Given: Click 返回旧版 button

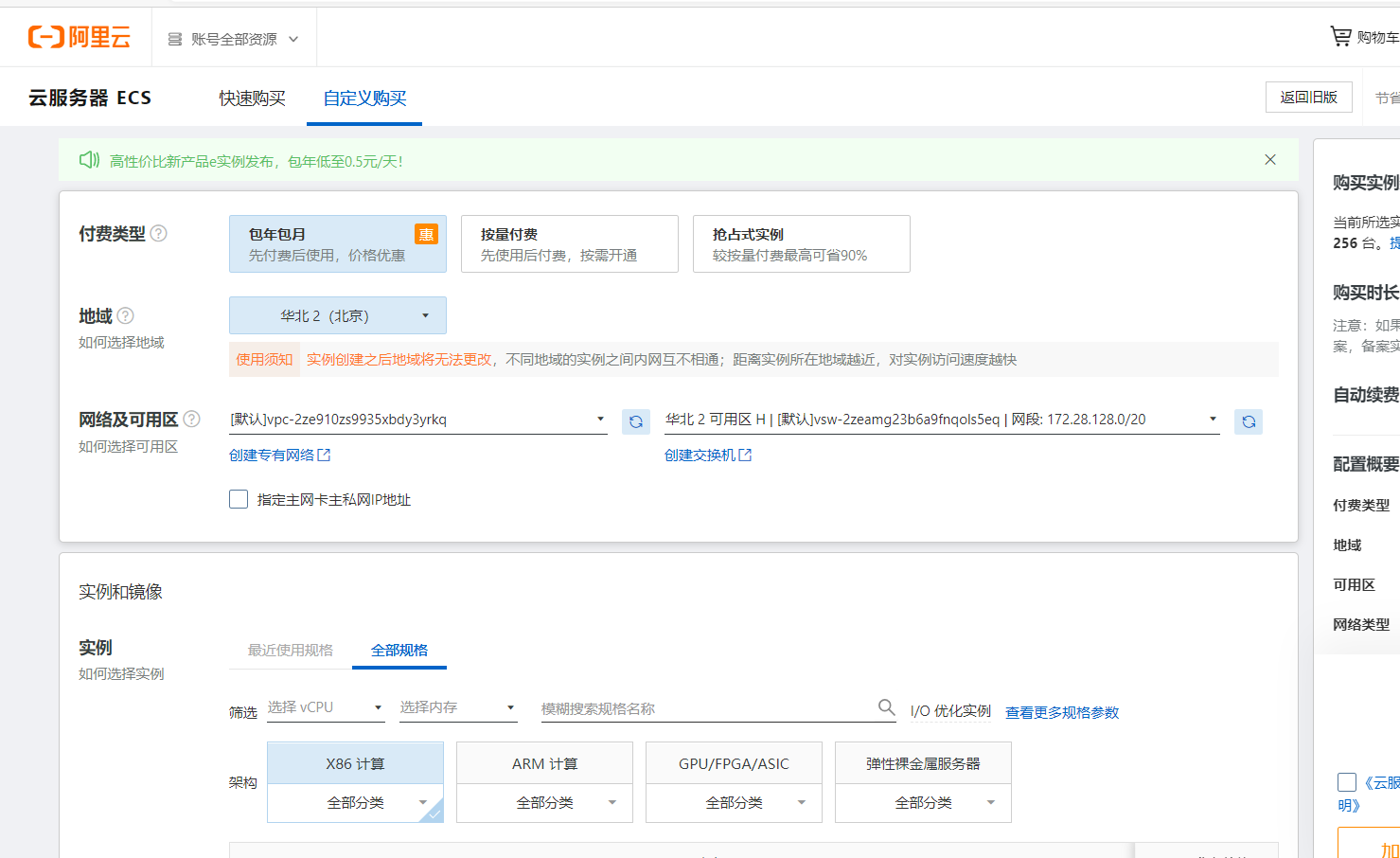Looking at the screenshot, I should point(1309,97).
